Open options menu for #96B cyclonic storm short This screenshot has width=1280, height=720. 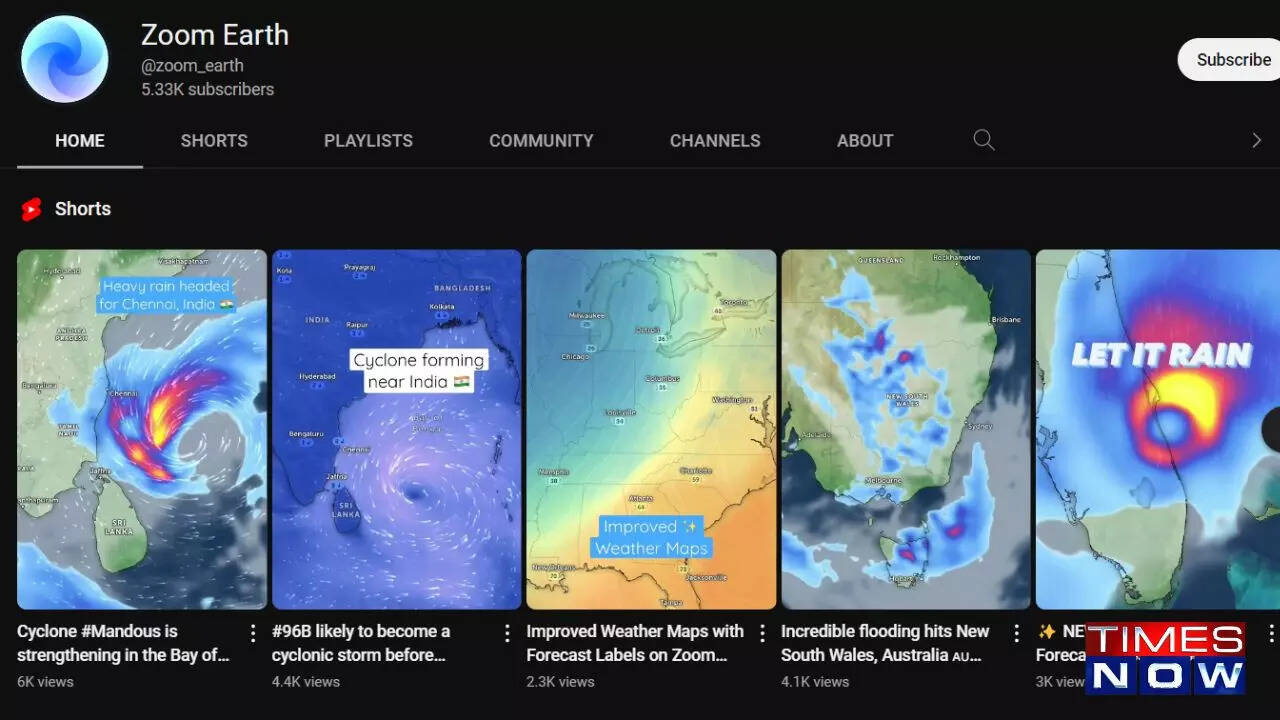(507, 633)
